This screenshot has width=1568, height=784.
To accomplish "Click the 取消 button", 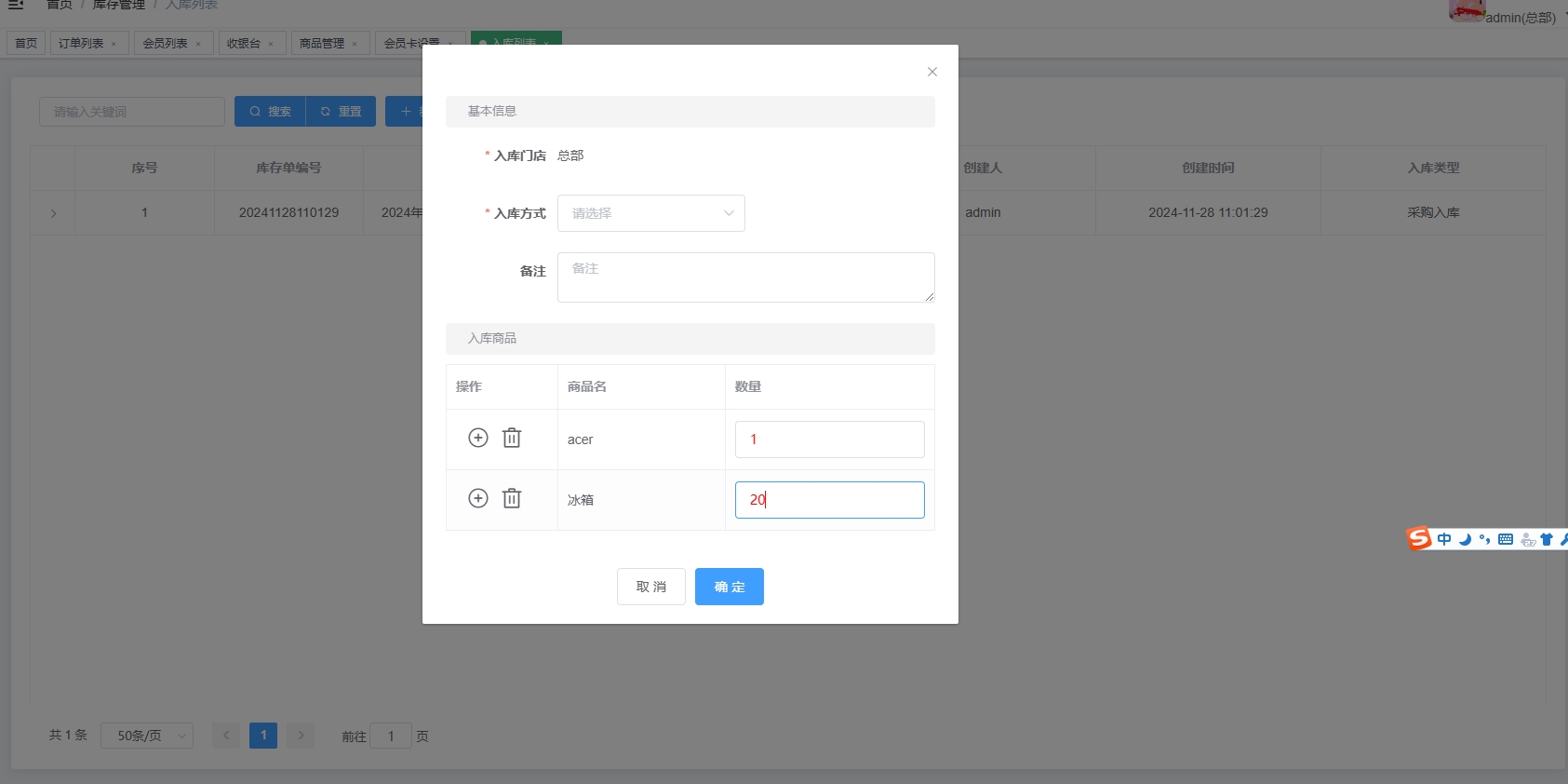I will 651,587.
